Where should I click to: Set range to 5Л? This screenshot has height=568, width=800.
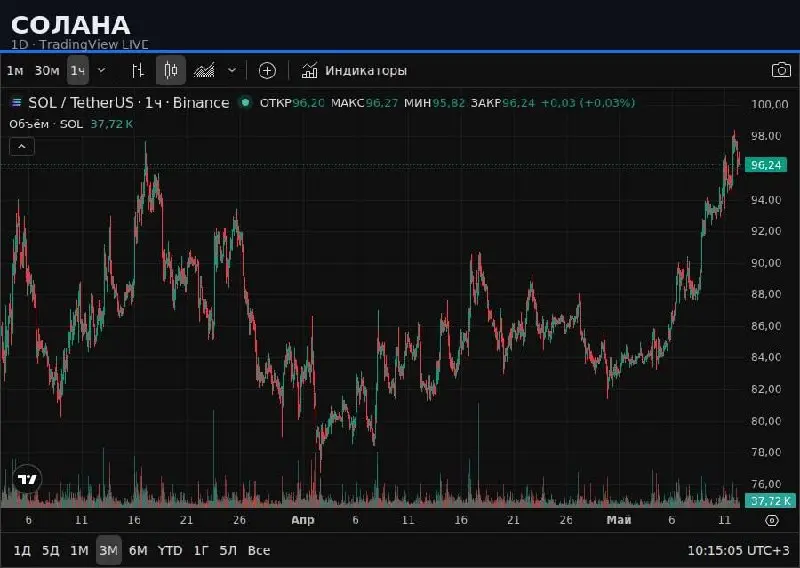click(228, 551)
